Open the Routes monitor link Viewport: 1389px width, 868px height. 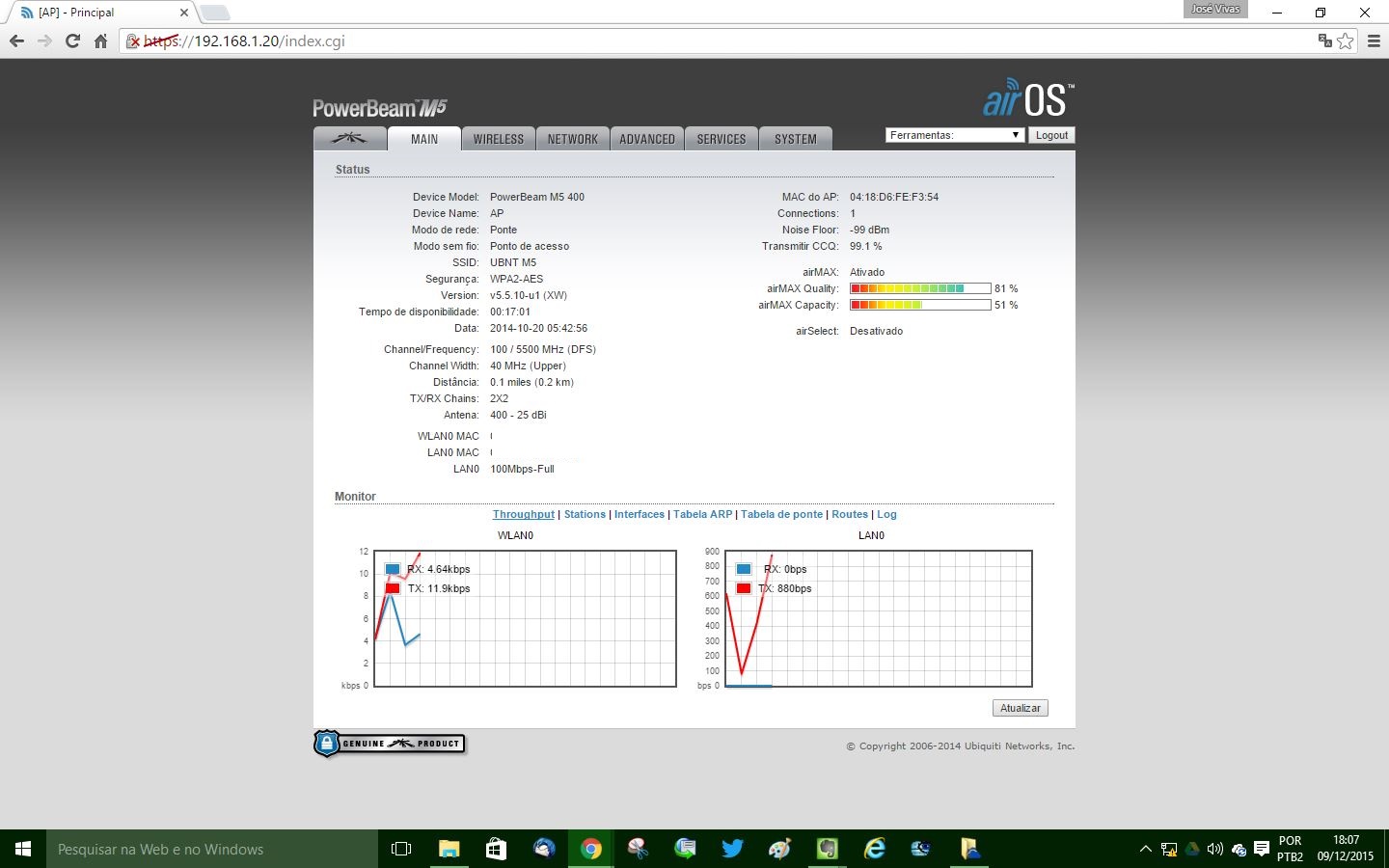tap(850, 514)
